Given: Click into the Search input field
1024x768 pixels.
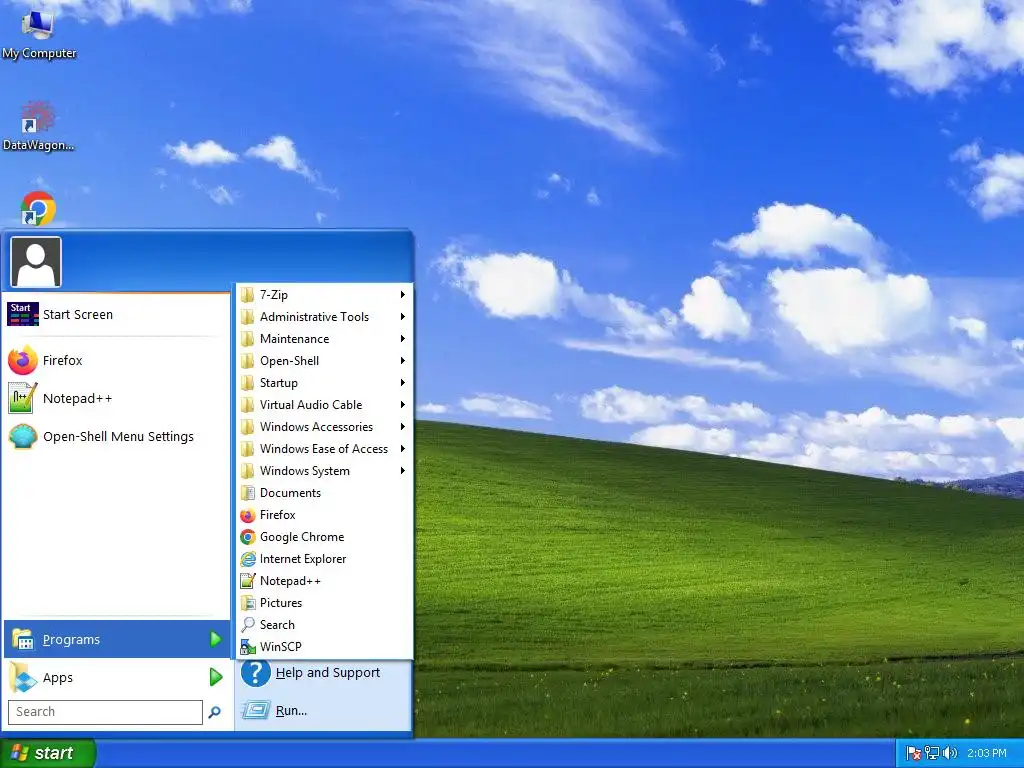Looking at the screenshot, I should (x=105, y=712).
